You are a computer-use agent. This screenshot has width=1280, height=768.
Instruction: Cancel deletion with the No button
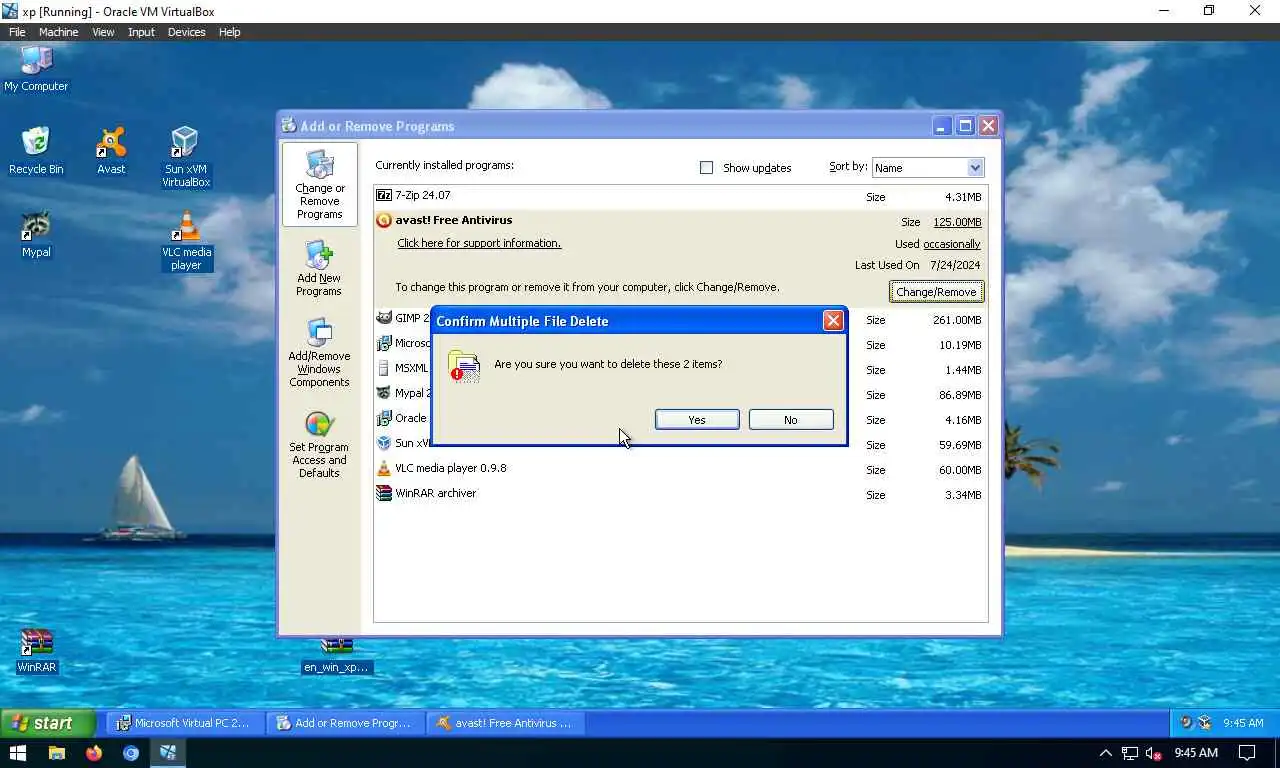click(x=791, y=420)
